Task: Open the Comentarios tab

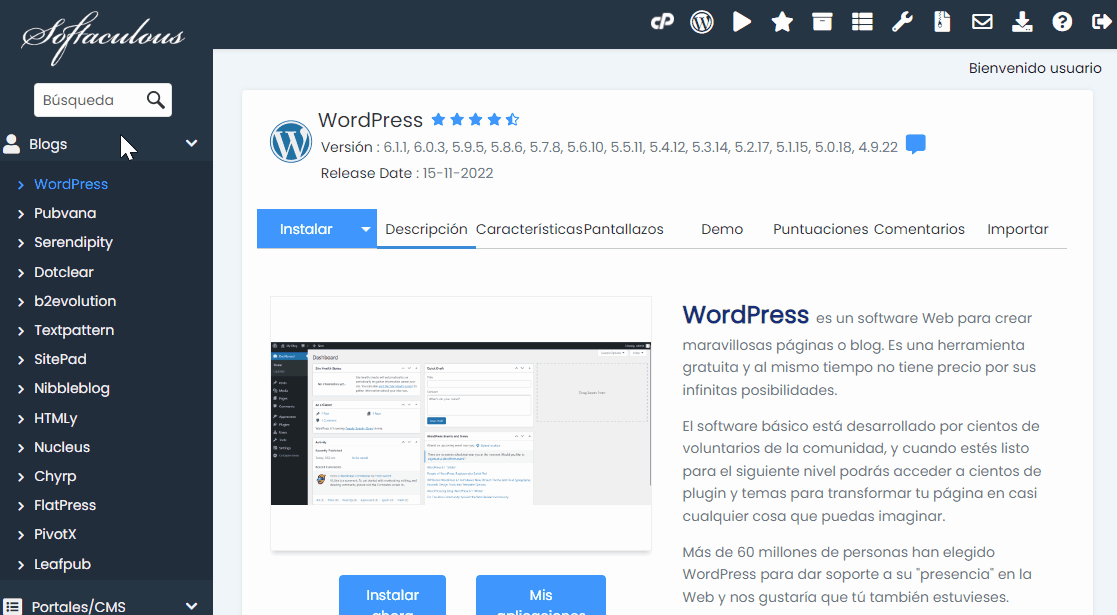Action: tap(919, 229)
